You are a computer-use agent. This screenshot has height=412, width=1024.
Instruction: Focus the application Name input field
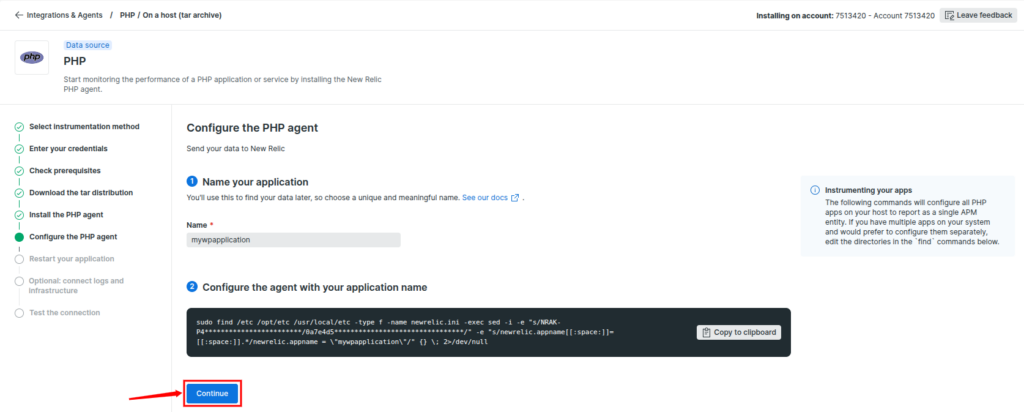293,240
